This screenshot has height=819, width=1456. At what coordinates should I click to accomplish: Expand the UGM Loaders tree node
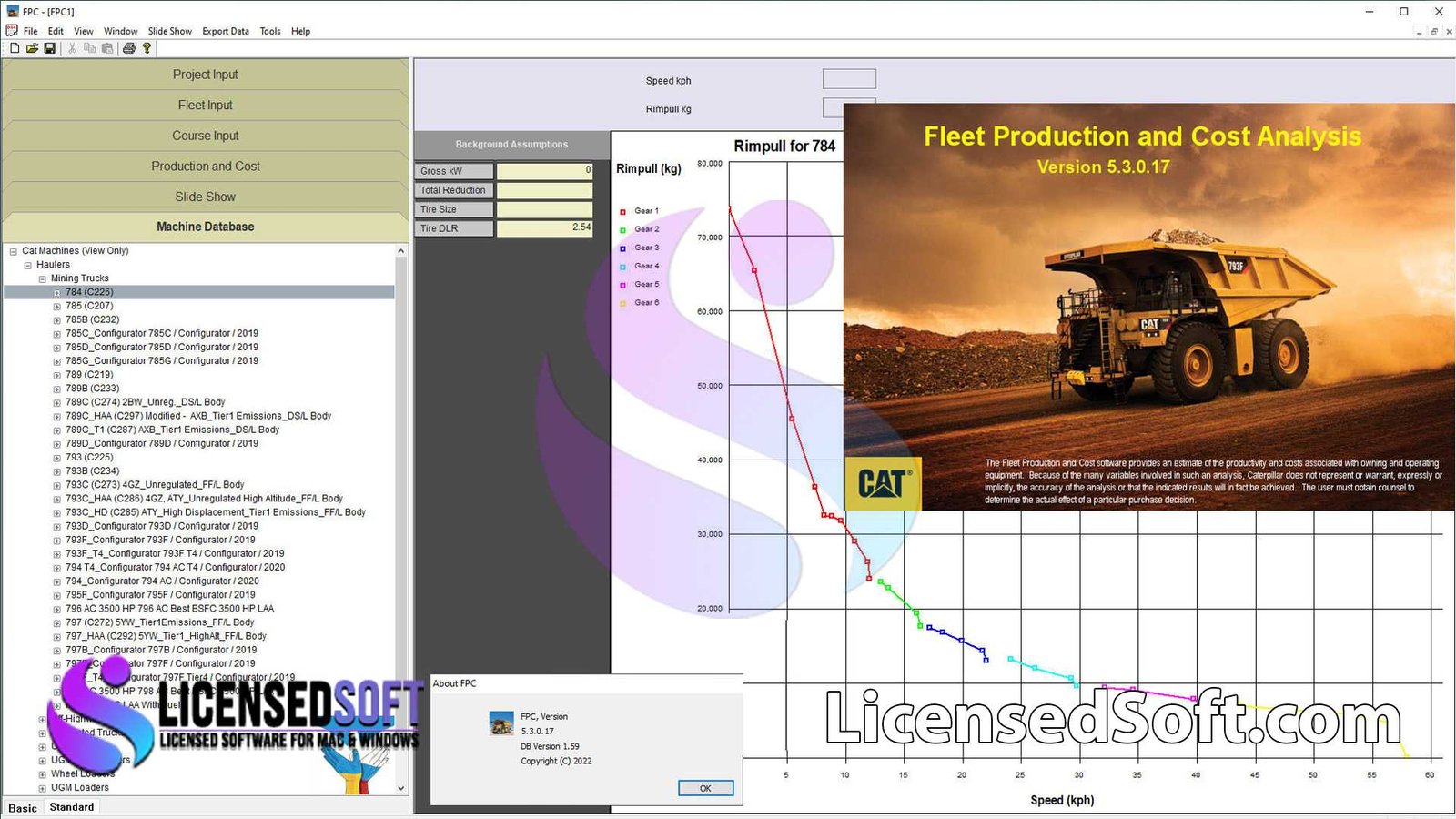coord(43,788)
